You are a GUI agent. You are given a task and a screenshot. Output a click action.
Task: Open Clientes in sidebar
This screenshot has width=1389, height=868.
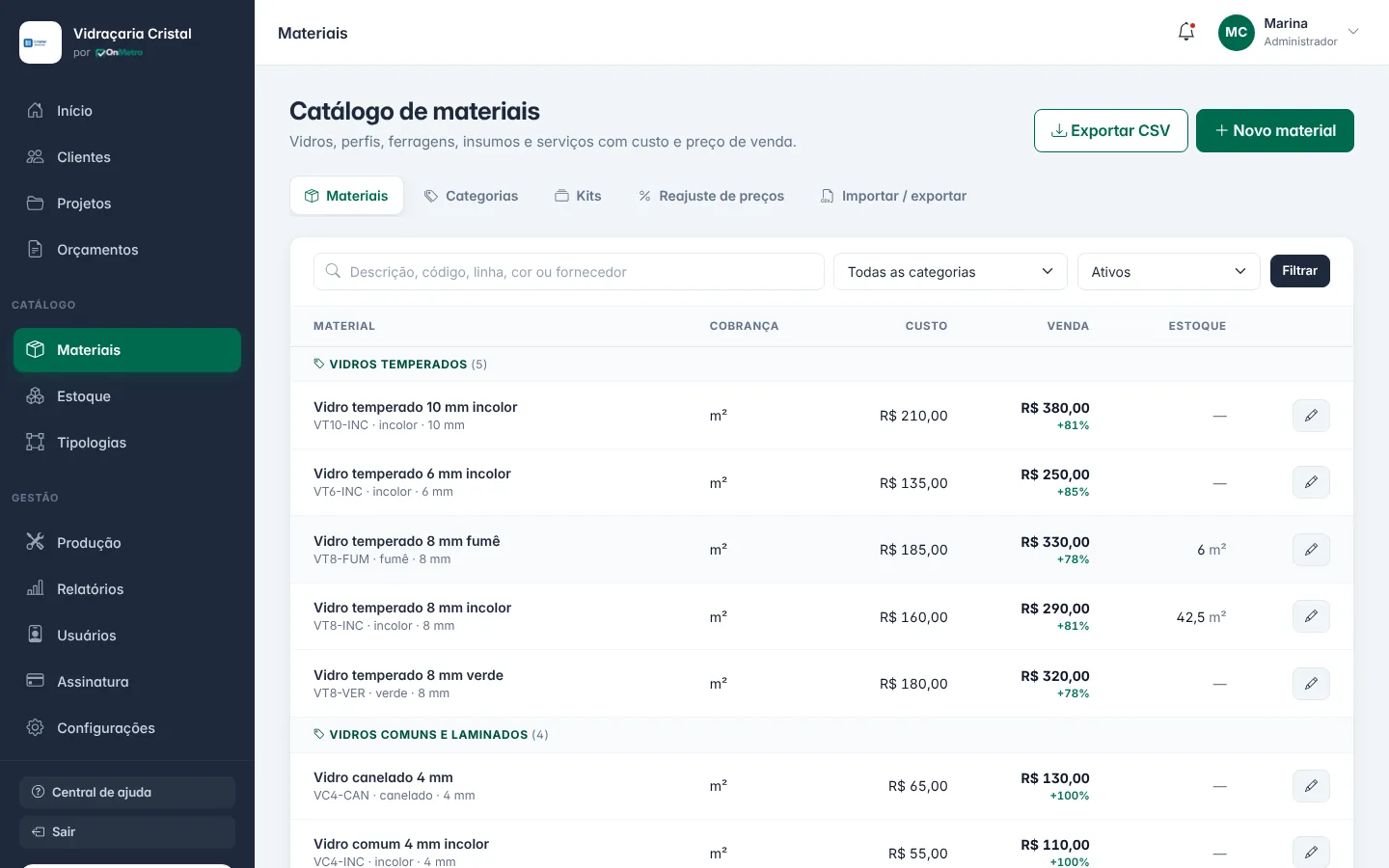(127, 157)
